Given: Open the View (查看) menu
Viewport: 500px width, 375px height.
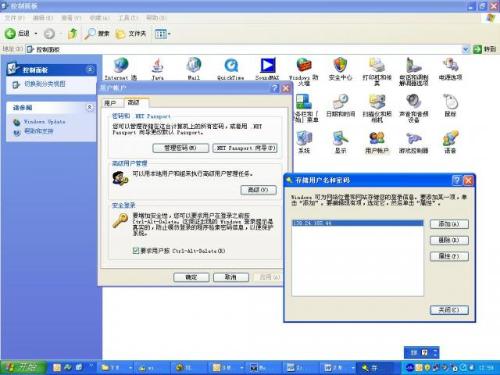Looking at the screenshot, I should (x=71, y=18).
